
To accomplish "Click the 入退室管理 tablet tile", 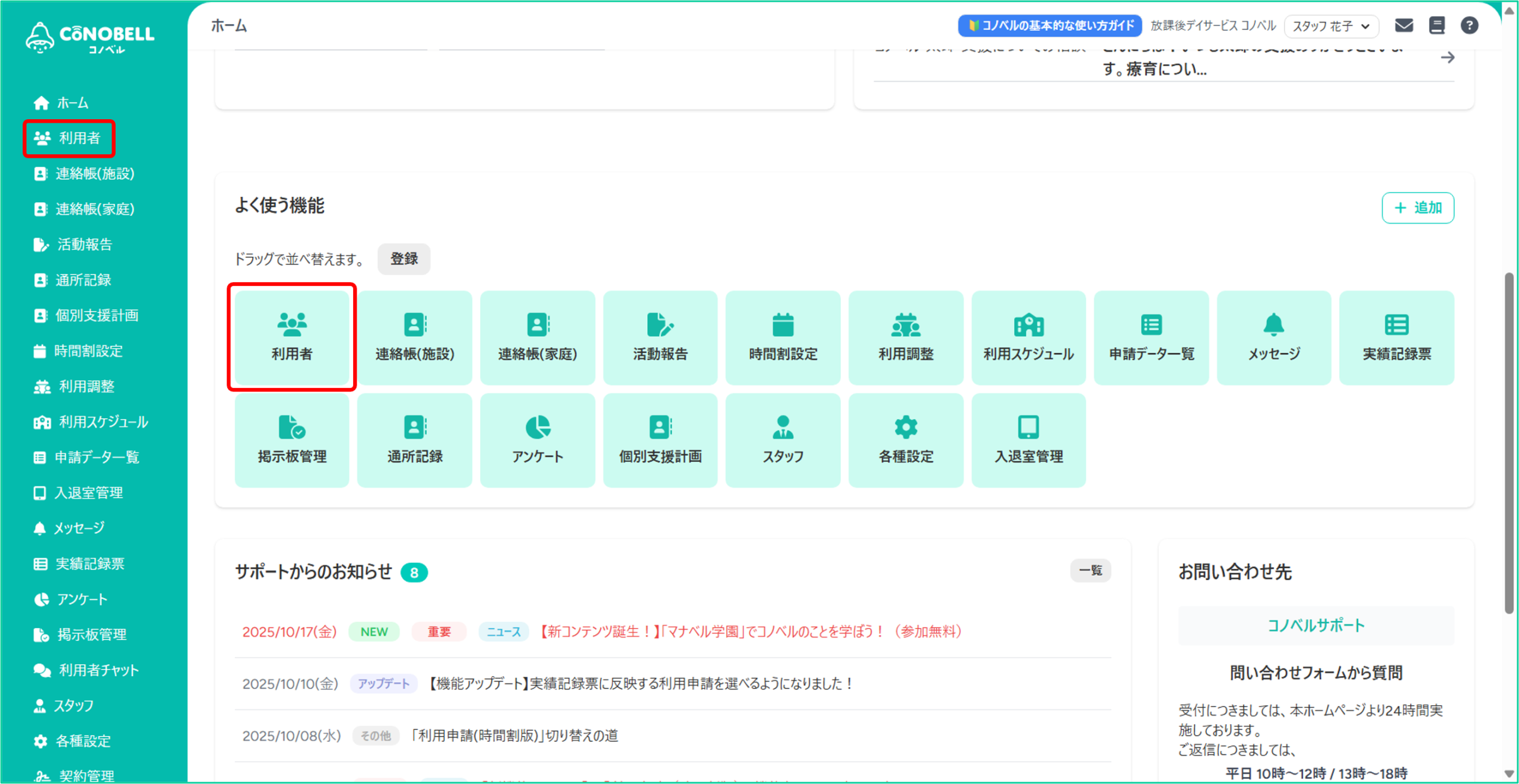I will pos(1028,440).
